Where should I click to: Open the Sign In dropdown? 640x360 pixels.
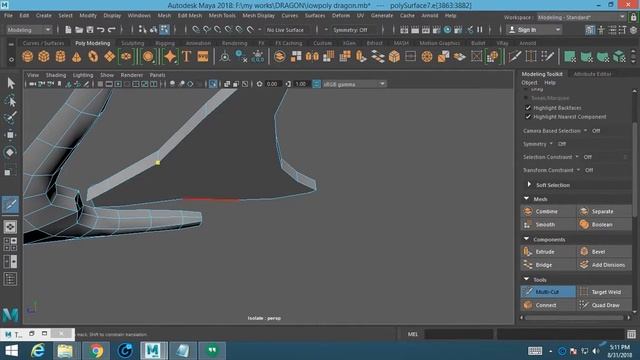(534, 30)
